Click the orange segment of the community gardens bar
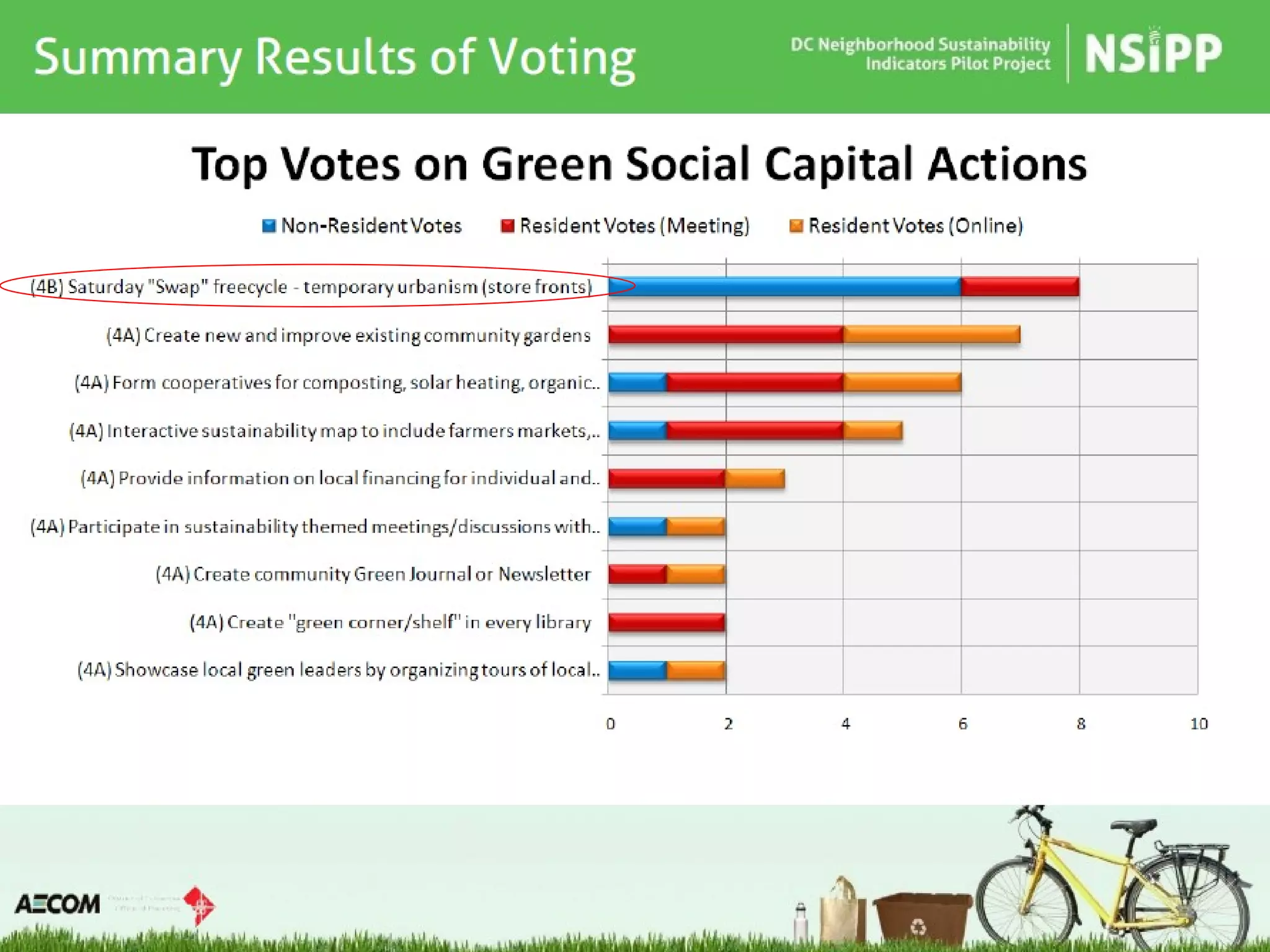Image resolution: width=1270 pixels, height=952 pixels. pos(931,335)
